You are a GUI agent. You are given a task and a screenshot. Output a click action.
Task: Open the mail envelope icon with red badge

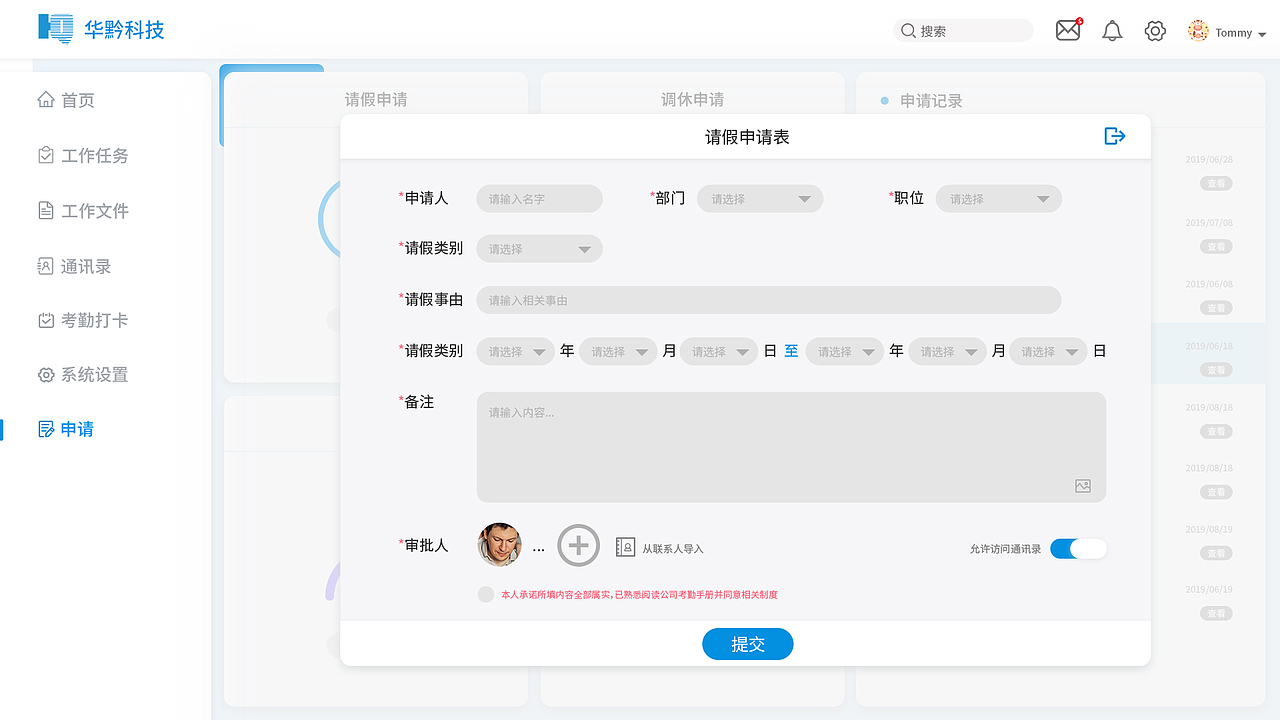[x=1068, y=30]
